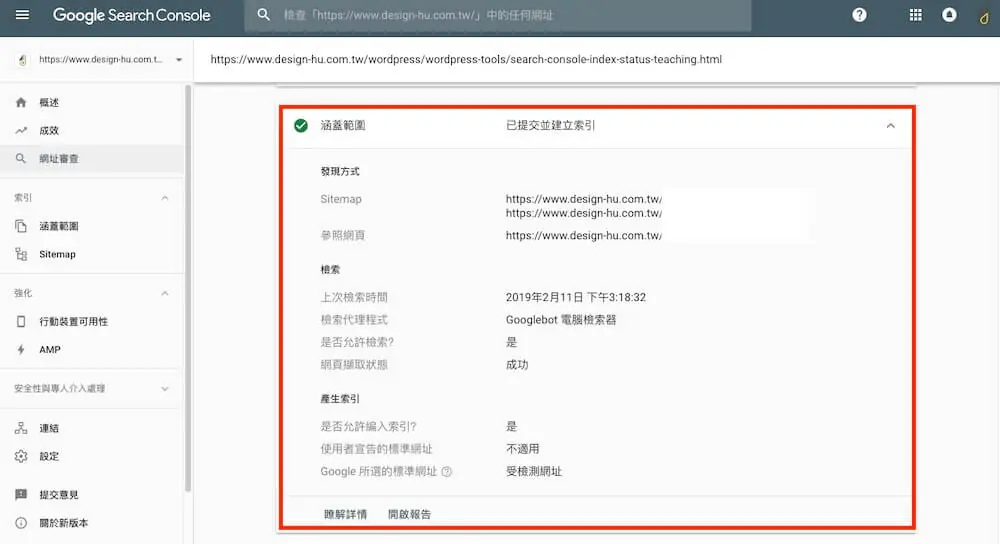This screenshot has width=1000, height=544.
Task: Open the Google apps grid
Action: tap(915, 15)
